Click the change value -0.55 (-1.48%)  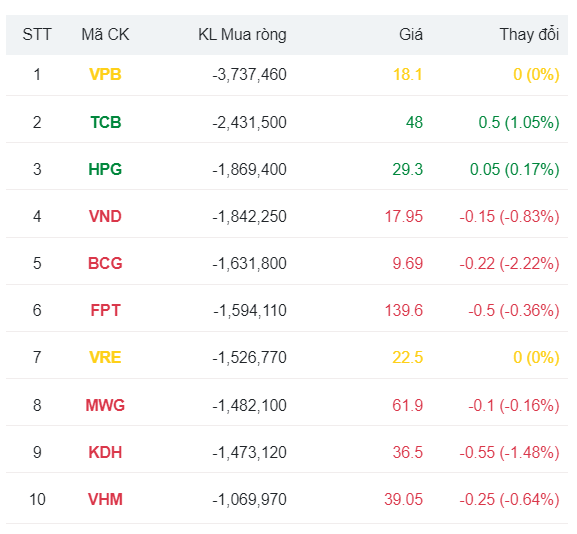(x=509, y=452)
